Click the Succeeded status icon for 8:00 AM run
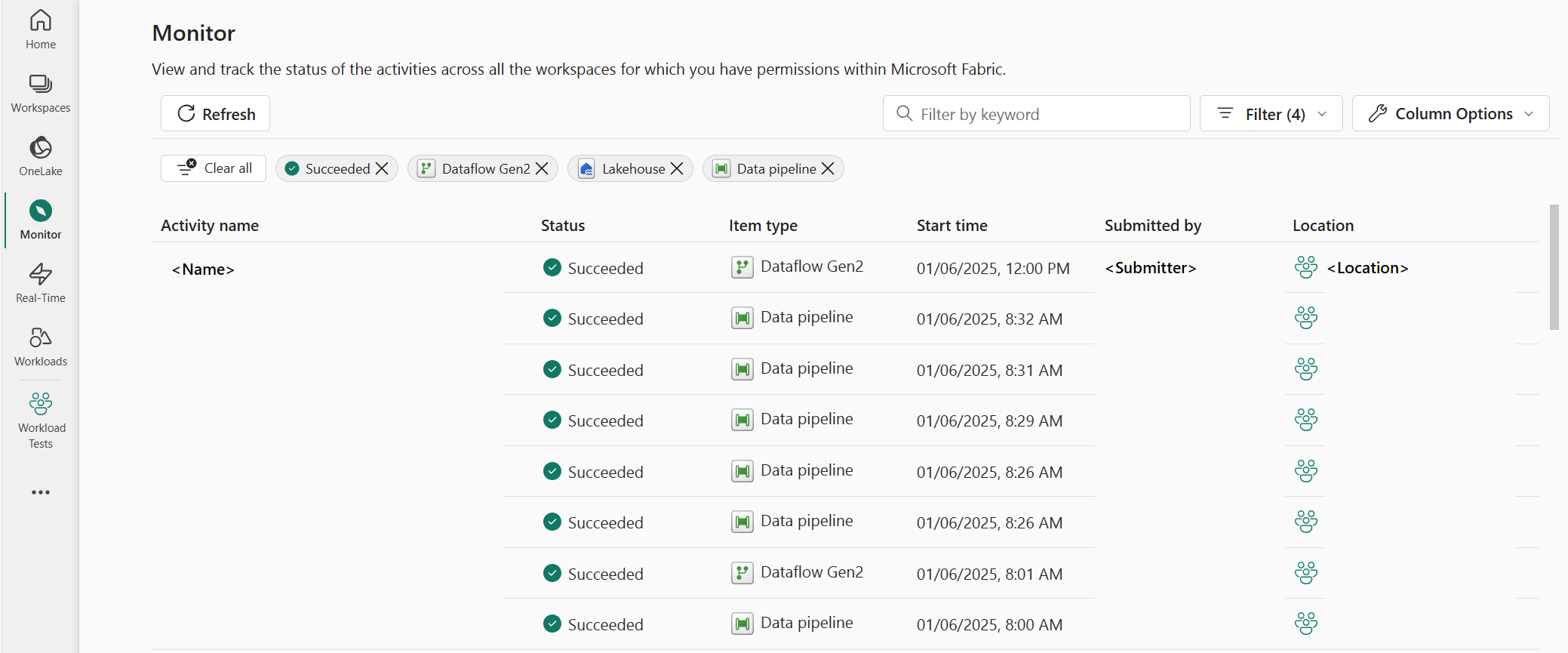 [552, 624]
